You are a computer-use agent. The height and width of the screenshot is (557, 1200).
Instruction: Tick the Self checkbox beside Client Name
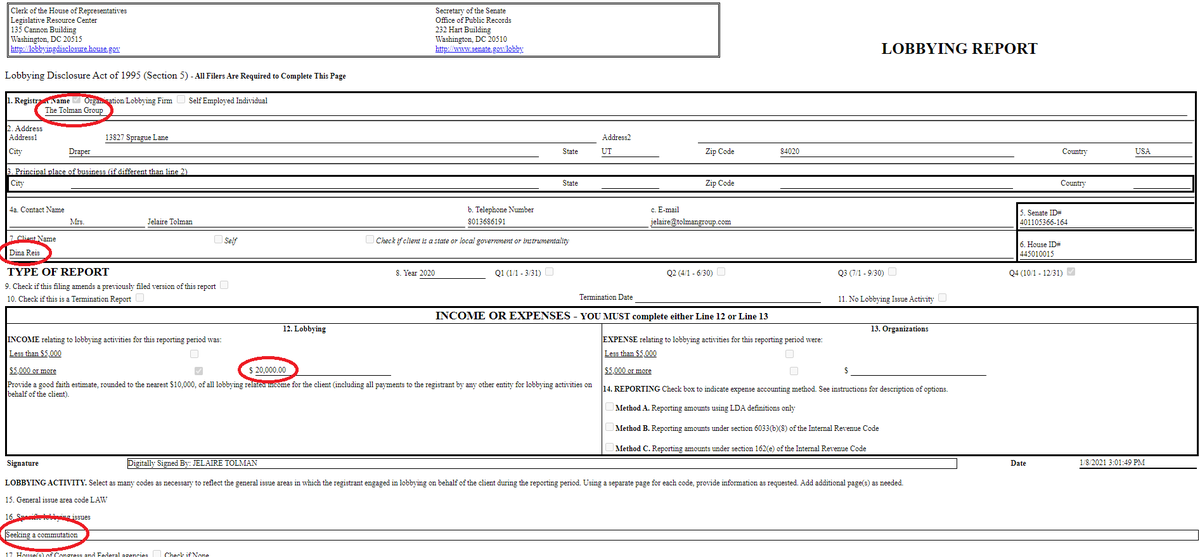(219, 240)
